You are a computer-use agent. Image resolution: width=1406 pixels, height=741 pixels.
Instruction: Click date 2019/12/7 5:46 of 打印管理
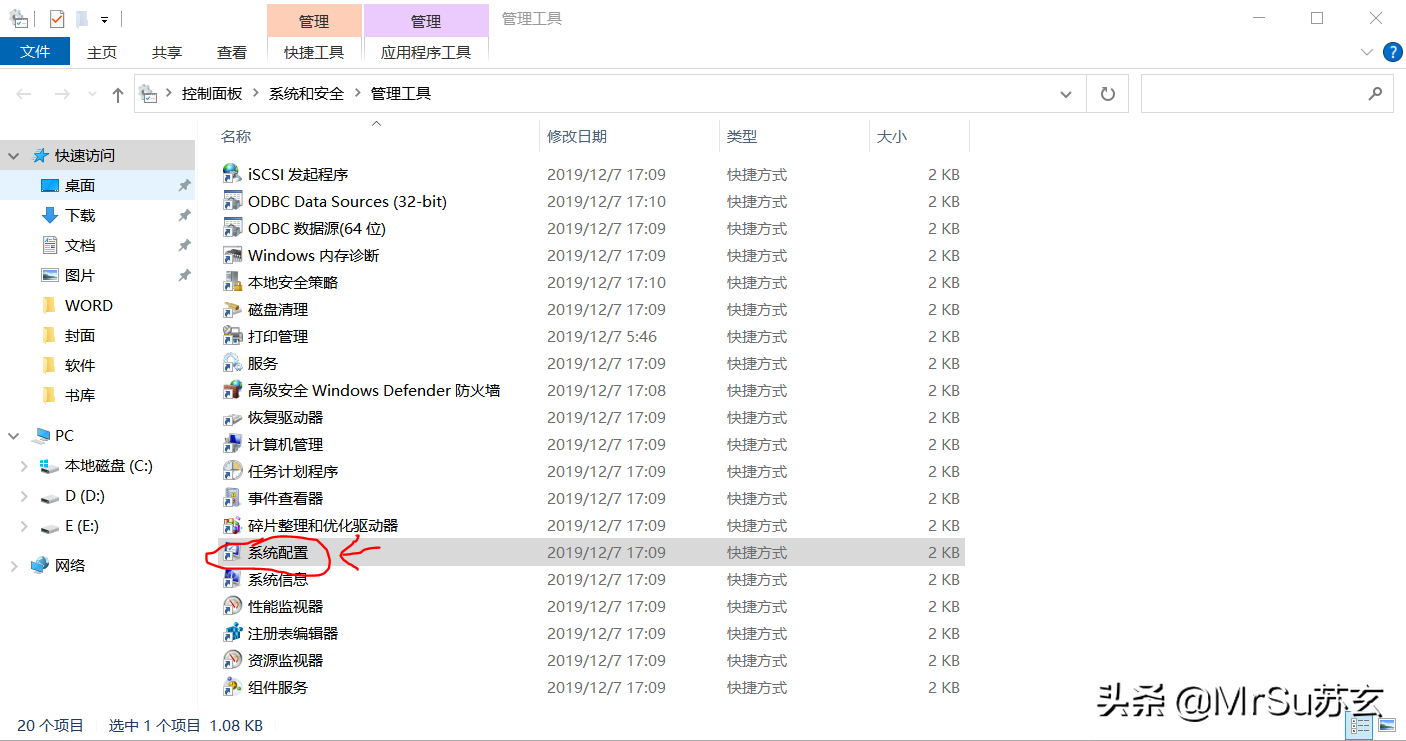coord(602,336)
